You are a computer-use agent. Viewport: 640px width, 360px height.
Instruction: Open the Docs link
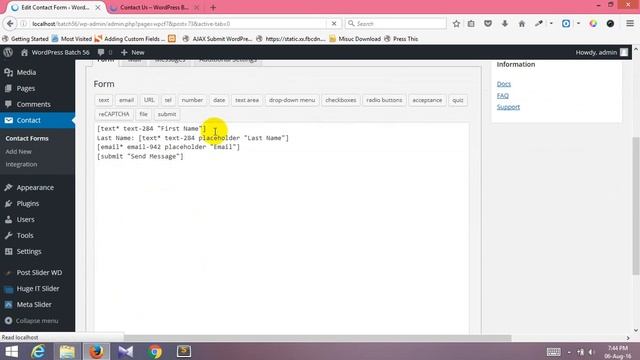click(504, 84)
